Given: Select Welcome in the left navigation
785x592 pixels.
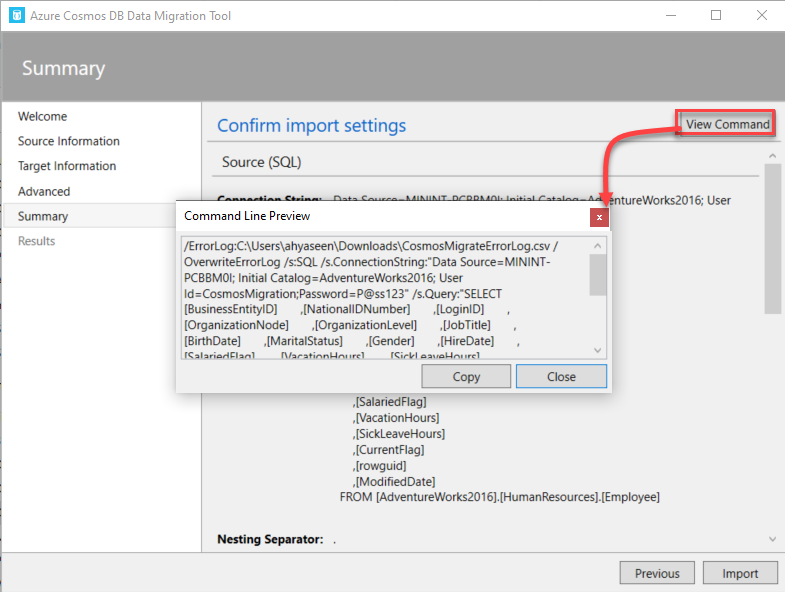Looking at the screenshot, I should click(x=43, y=116).
